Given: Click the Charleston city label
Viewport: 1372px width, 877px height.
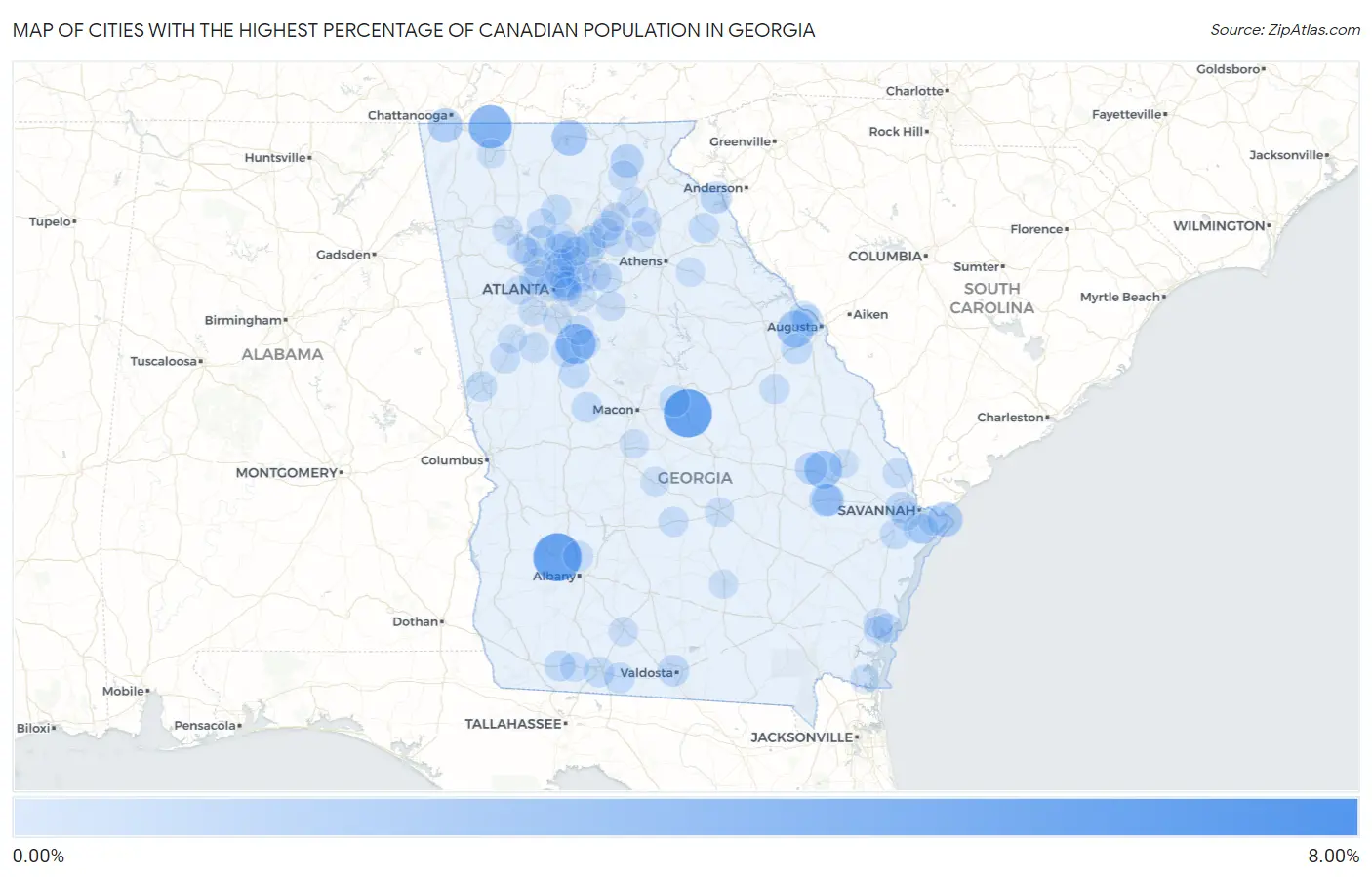Looking at the screenshot, I should click(x=1010, y=418).
